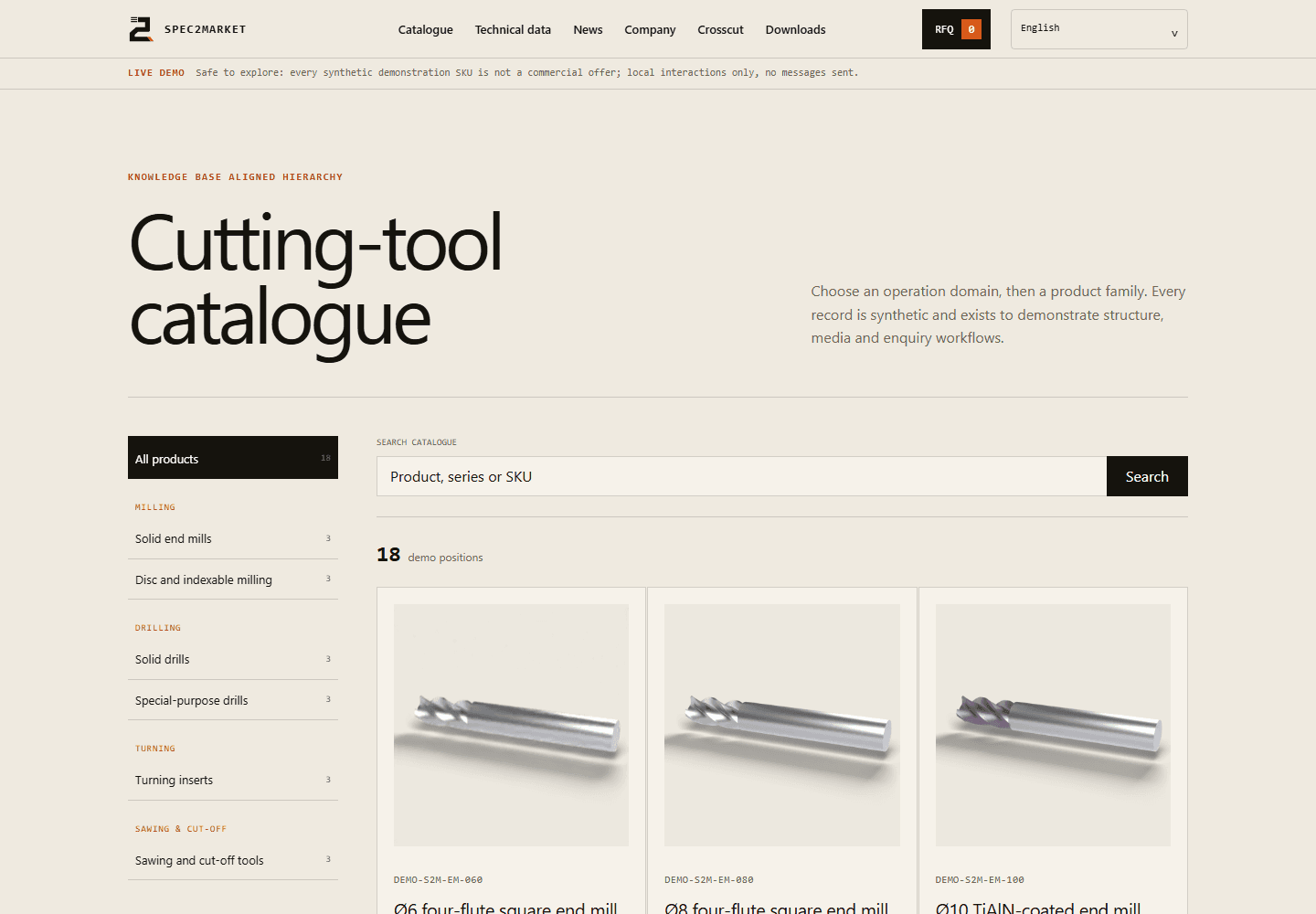Filter by Disc and indexable milling
This screenshot has width=1316, height=914.
point(233,579)
